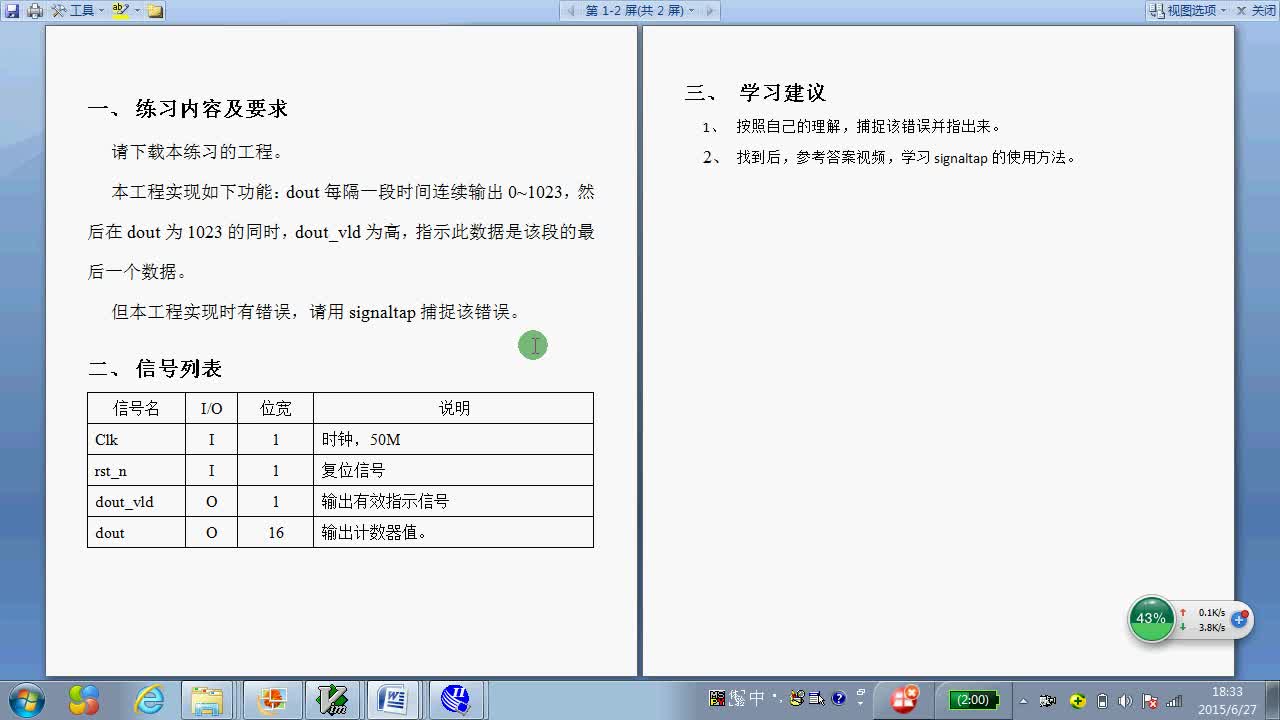Click the yellow folder icon in toolbar

155,10
